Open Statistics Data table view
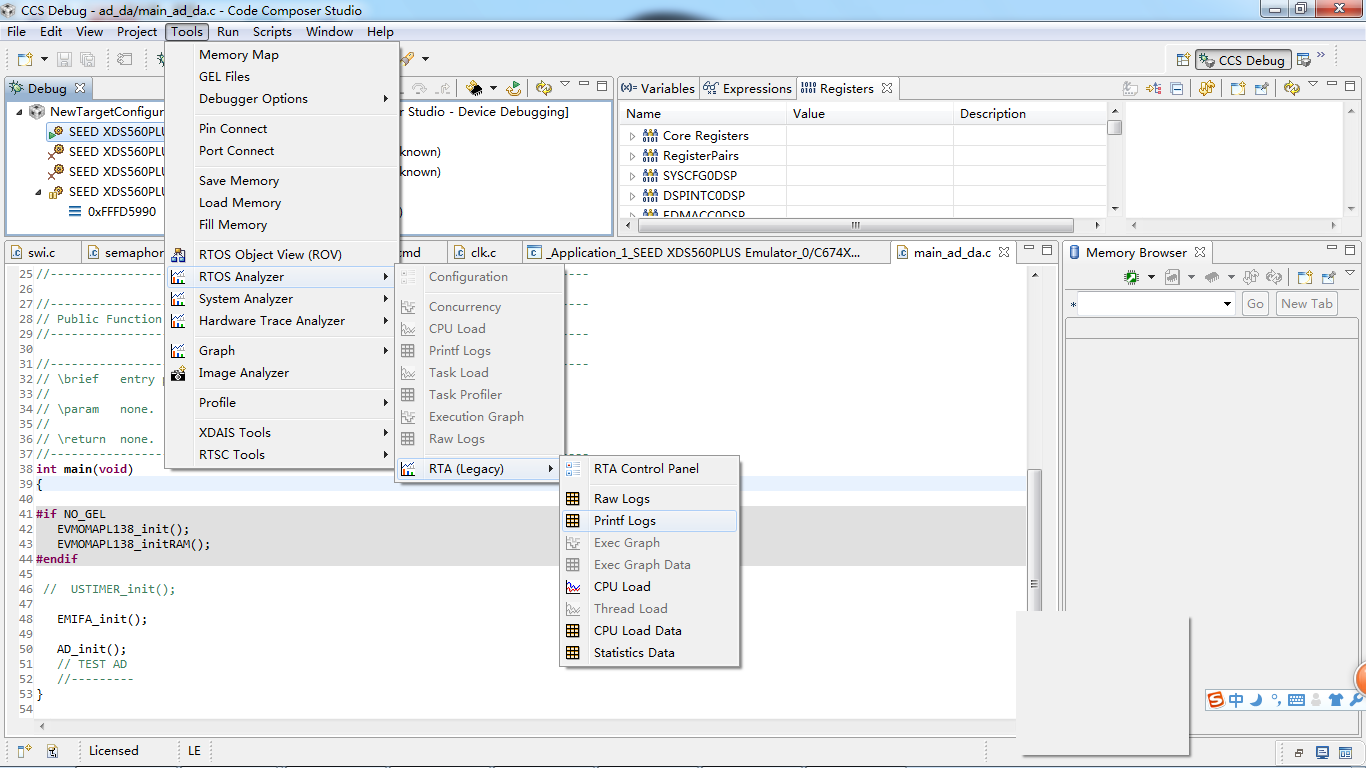The height and width of the screenshot is (768, 1366). 633,653
